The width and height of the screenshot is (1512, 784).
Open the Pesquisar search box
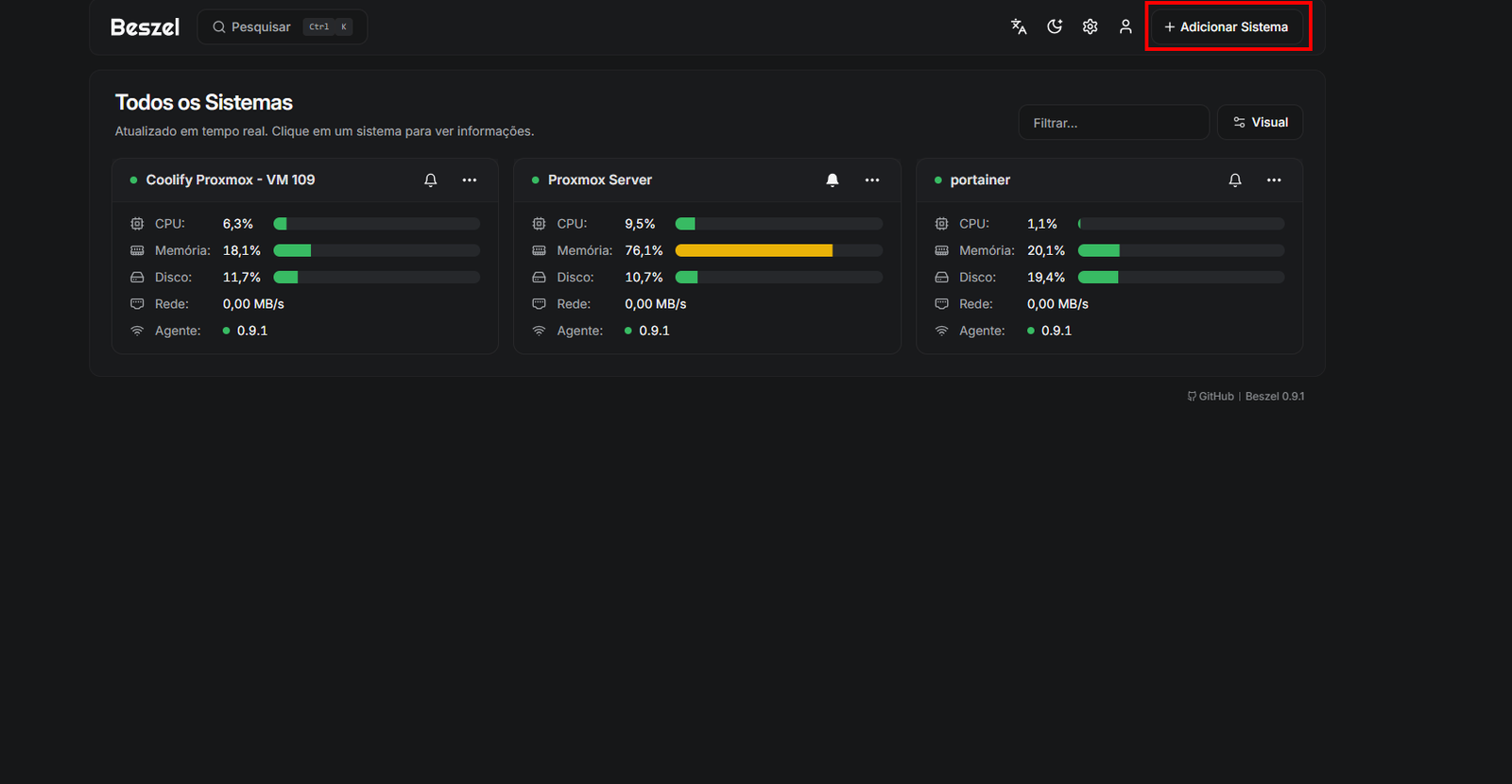pyautogui.click(x=282, y=26)
